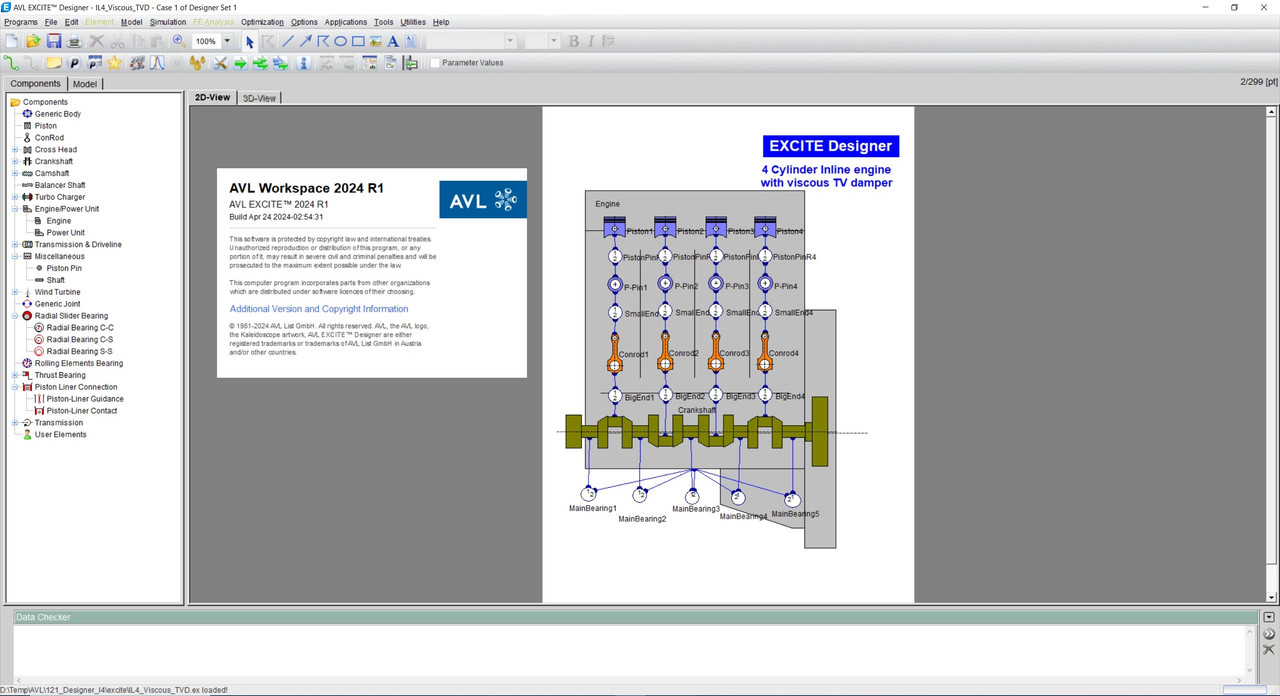Select the pointer arrow tool
This screenshot has width=1280, height=696.
(250, 41)
